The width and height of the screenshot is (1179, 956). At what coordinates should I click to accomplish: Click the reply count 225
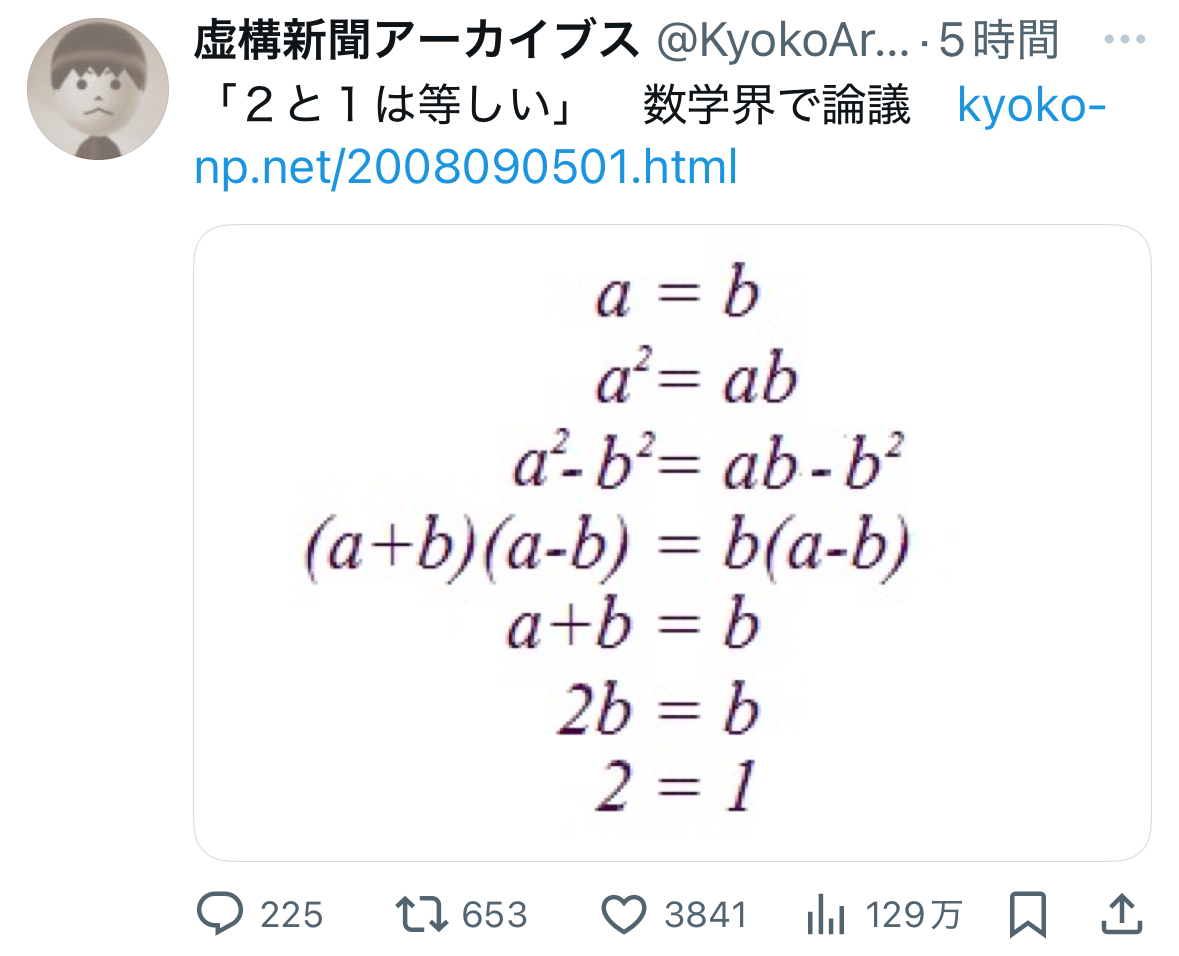[291, 914]
